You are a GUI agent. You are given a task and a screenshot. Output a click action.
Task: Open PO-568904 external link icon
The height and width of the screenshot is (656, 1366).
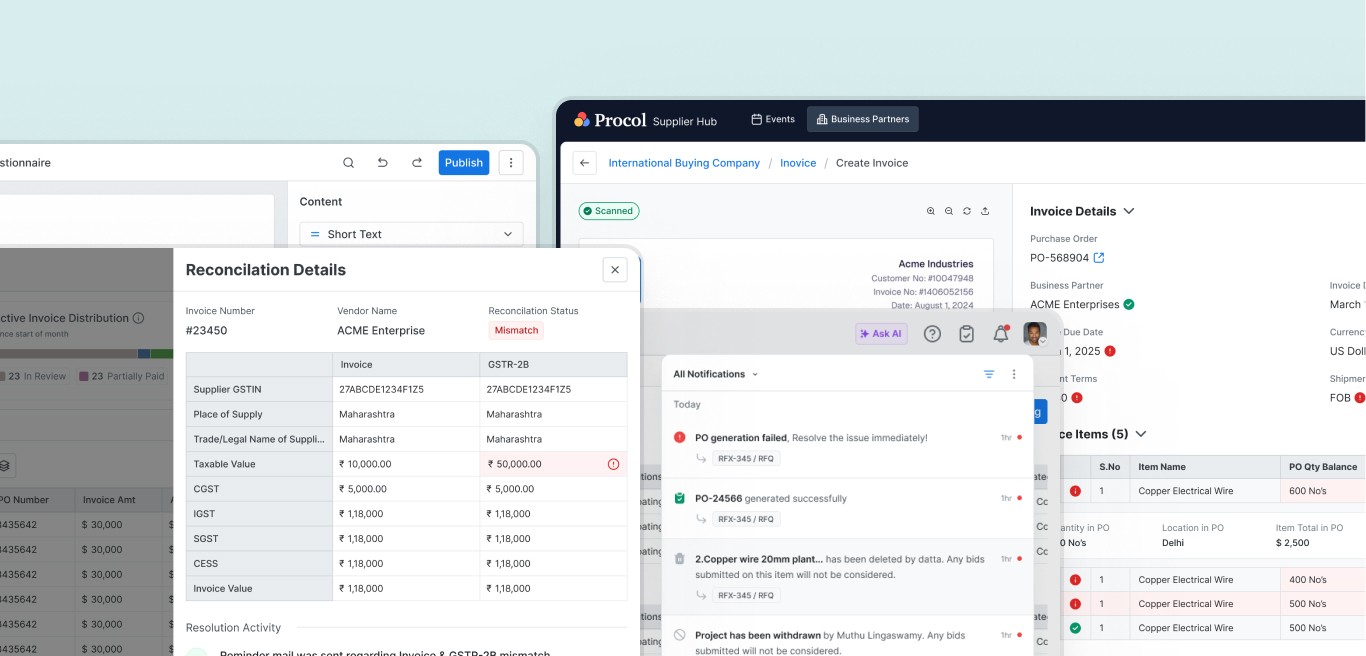click(x=1099, y=258)
